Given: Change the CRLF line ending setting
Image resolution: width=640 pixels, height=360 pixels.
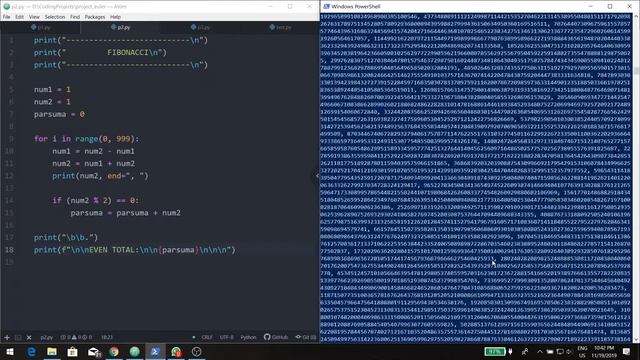Looking at the screenshot, I should tap(207, 337).
